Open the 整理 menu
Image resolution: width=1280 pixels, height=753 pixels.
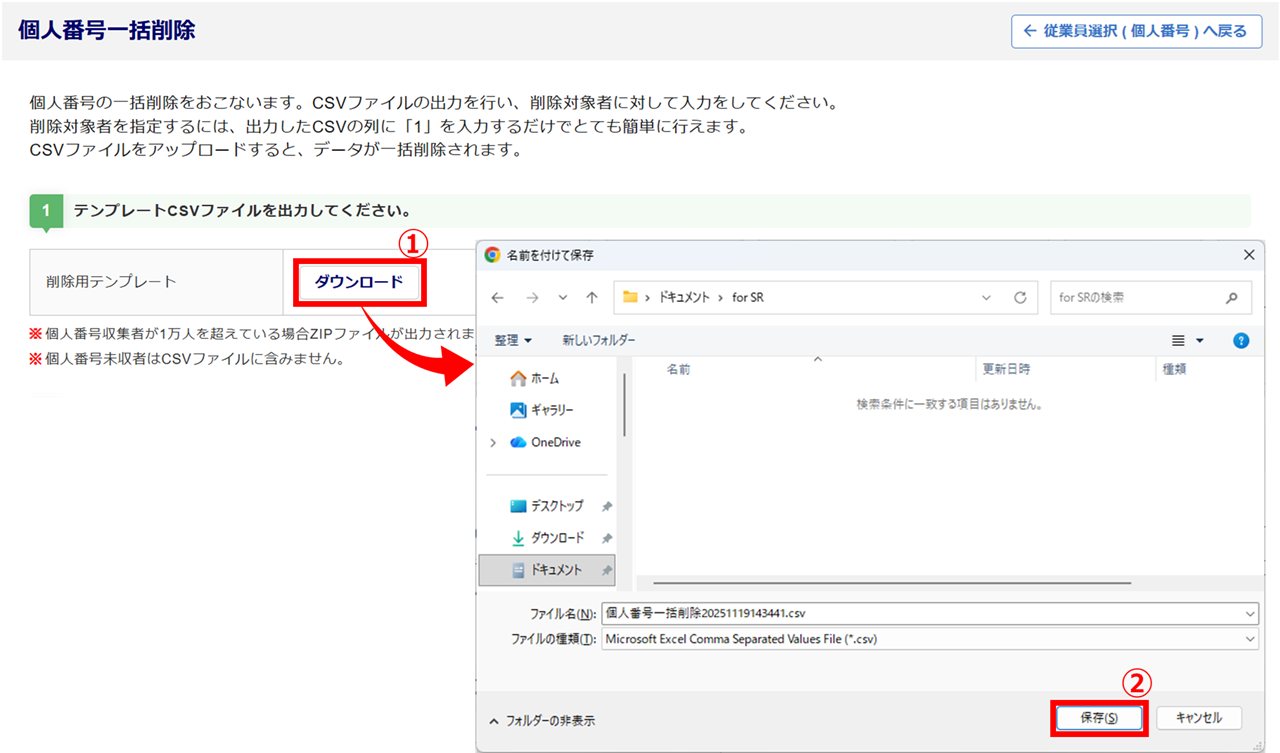coord(513,341)
